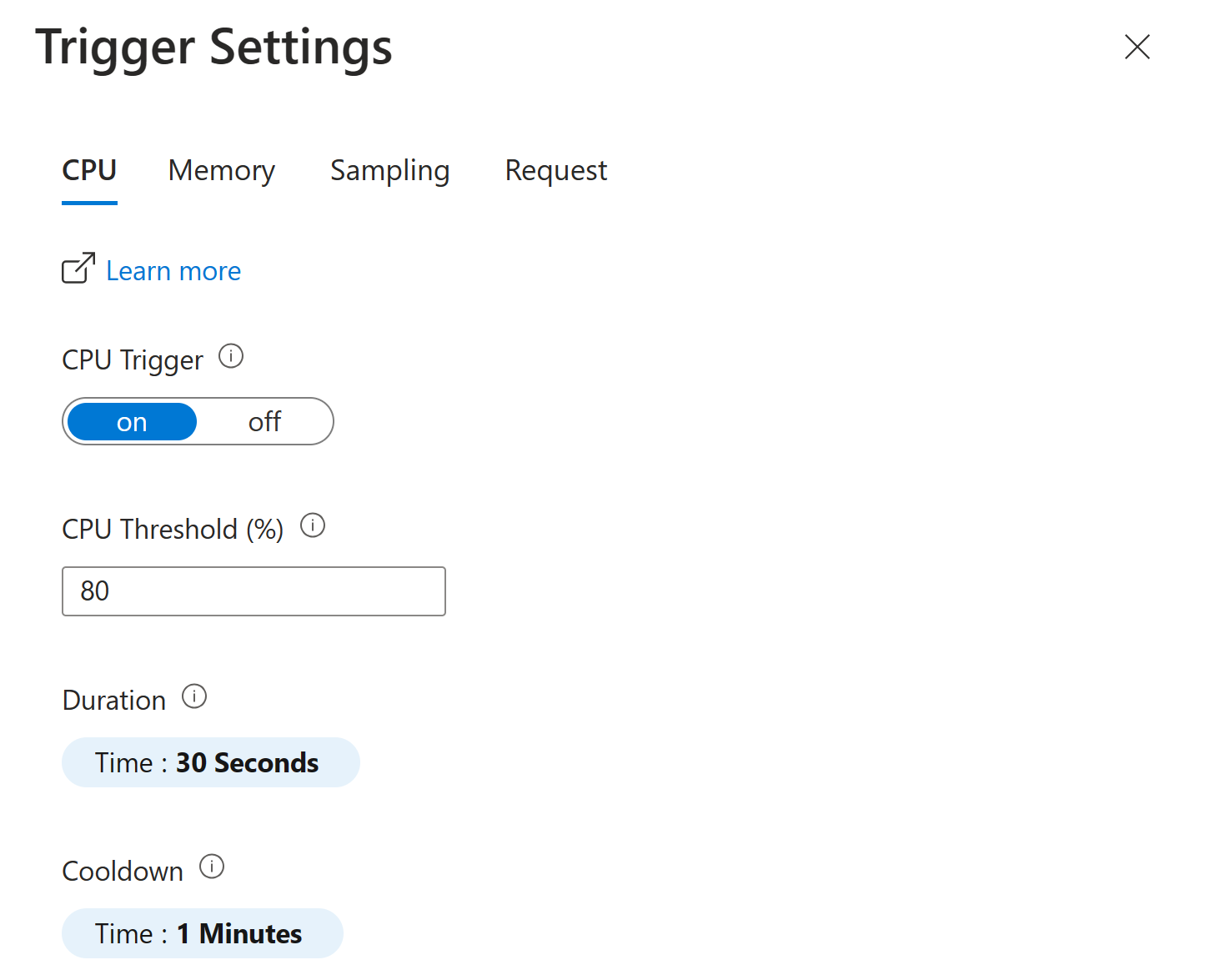Turn the CPU Trigger off
The width and height of the screenshot is (1205, 980).
(264, 421)
